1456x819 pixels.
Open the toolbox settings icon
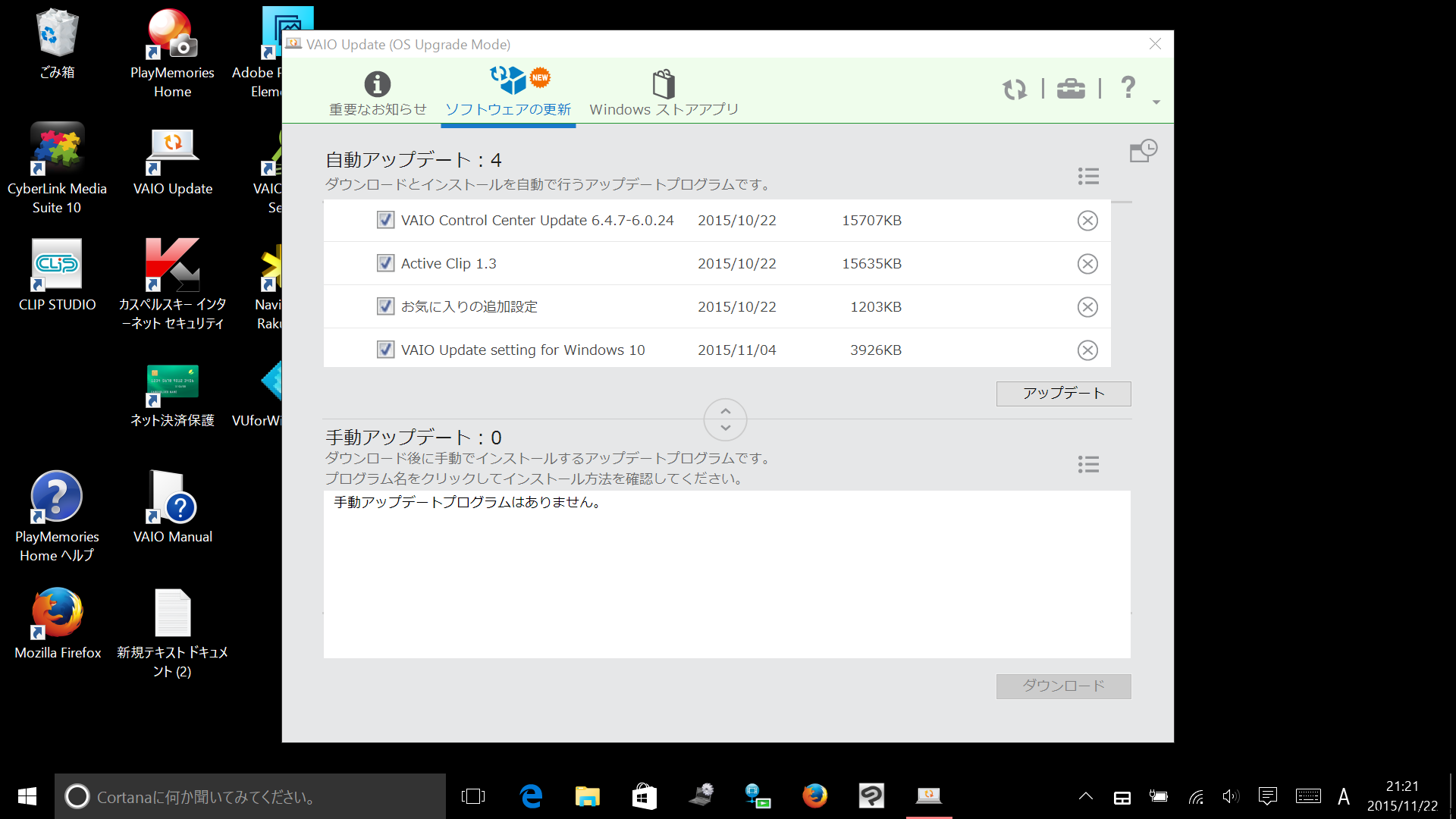tap(1071, 89)
